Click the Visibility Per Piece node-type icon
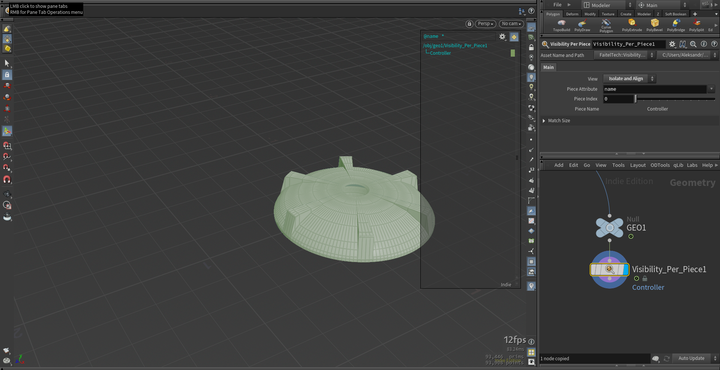The height and width of the screenshot is (370, 720). coord(545,44)
